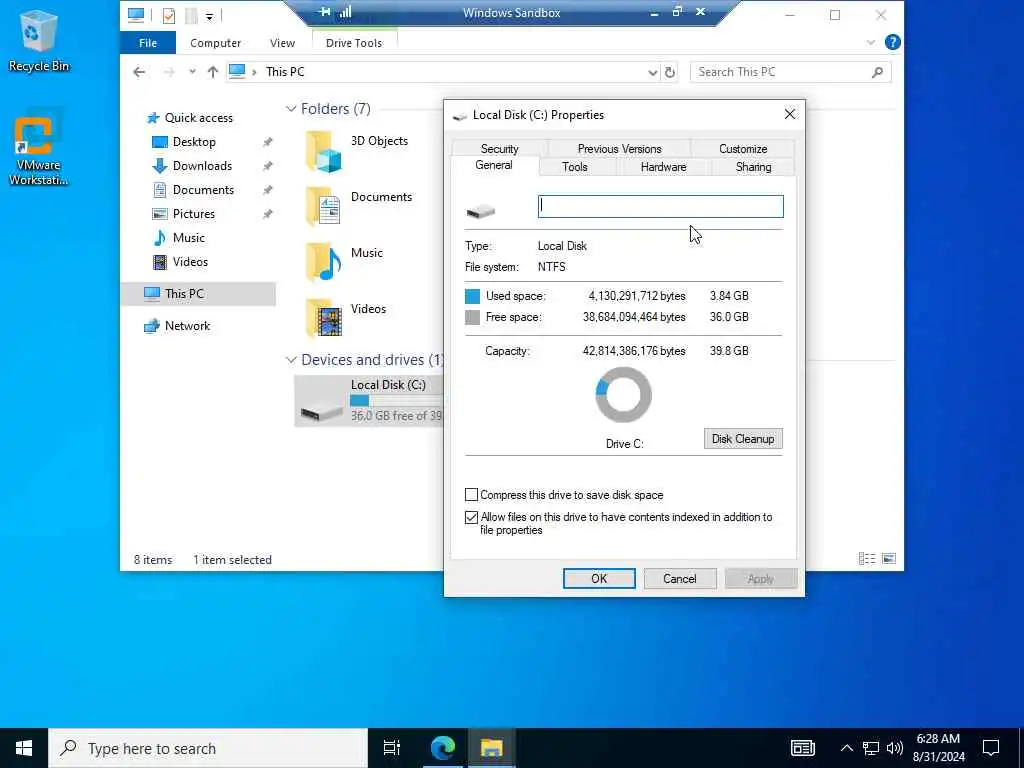
Task: Open the Sharing tab in Properties
Action: [753, 167]
